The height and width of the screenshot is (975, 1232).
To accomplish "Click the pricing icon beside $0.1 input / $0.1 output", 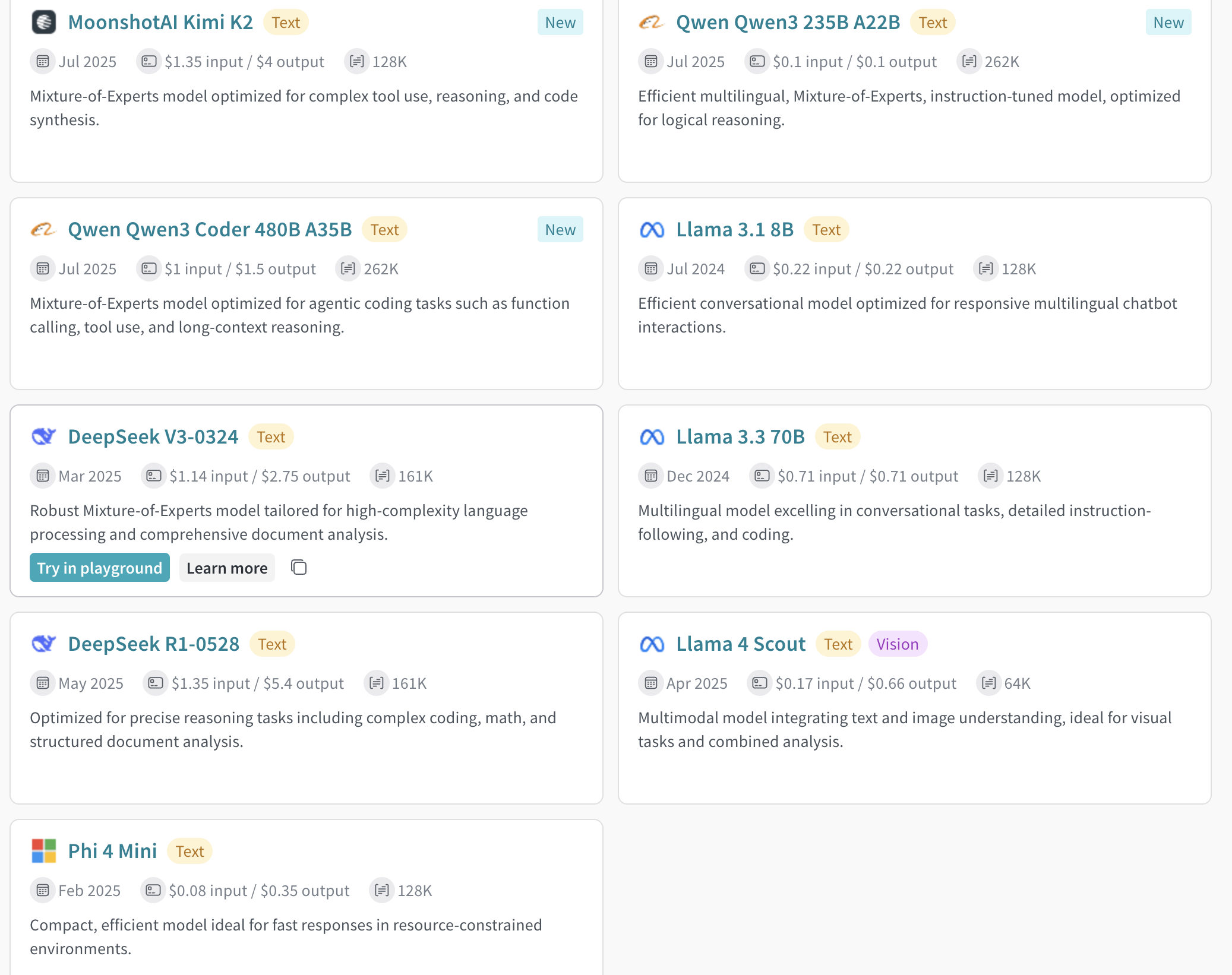I will pyautogui.click(x=757, y=62).
